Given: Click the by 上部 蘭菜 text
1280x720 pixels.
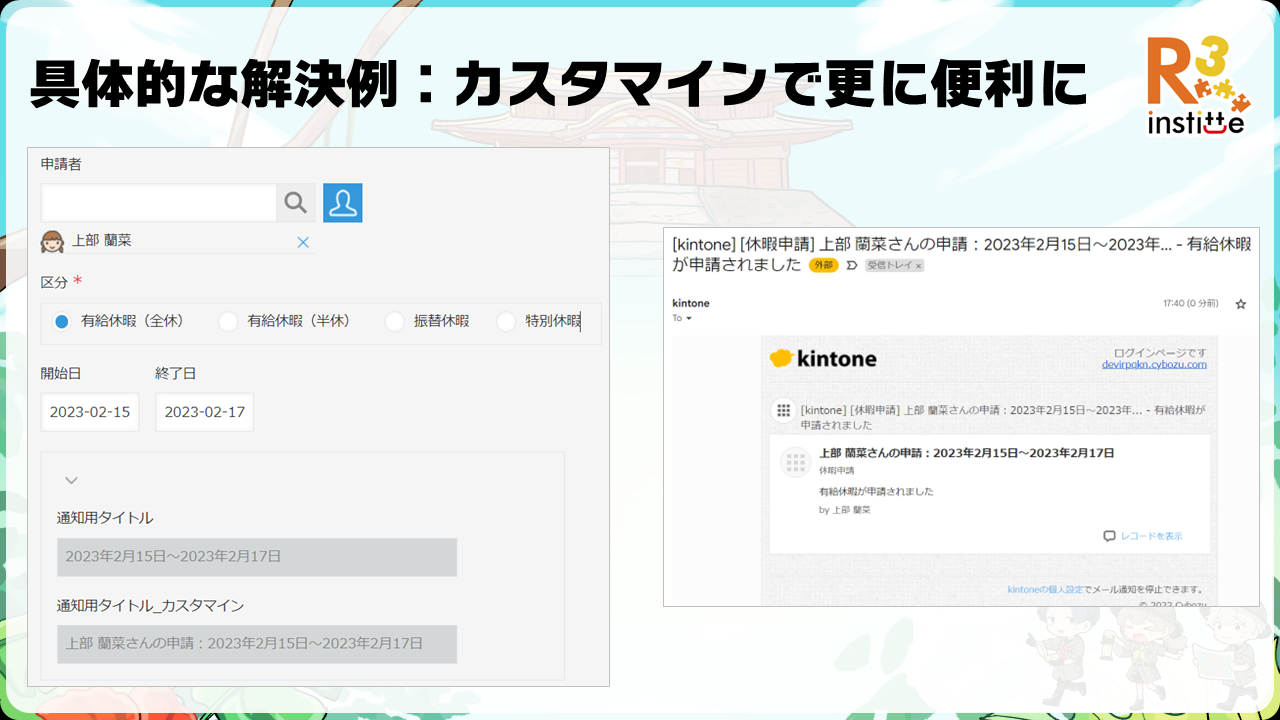Looking at the screenshot, I should tap(845, 510).
